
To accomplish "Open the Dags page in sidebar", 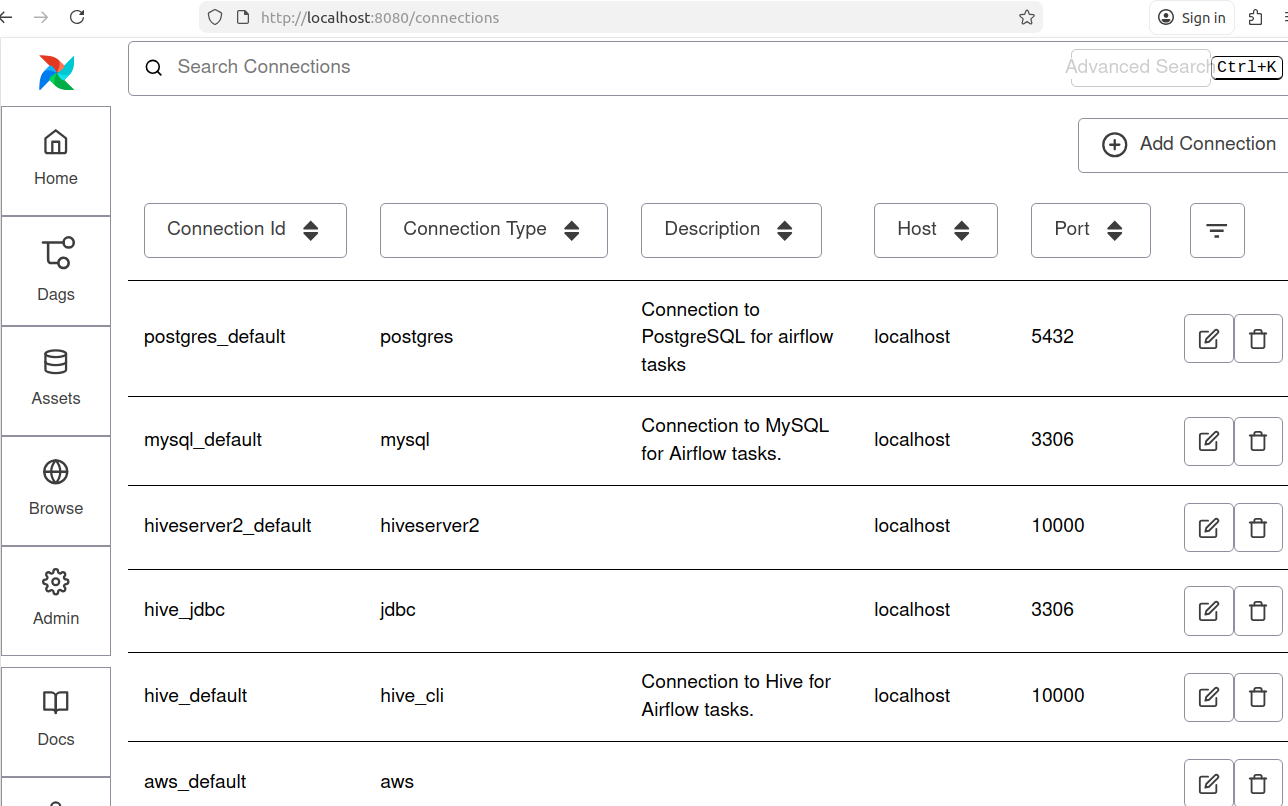I will pos(56,270).
